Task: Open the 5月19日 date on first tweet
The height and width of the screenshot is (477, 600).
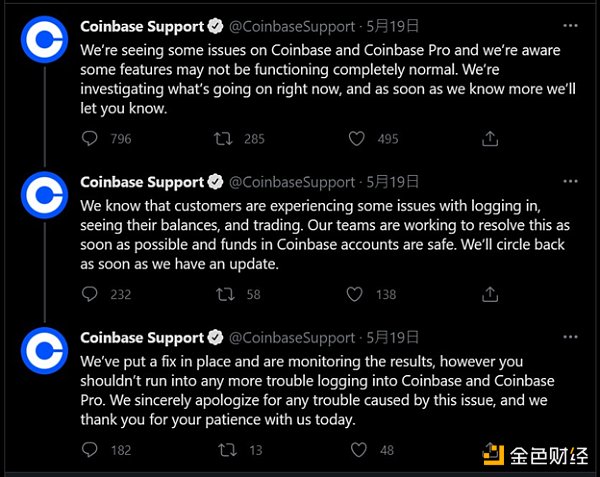Action: (393, 26)
